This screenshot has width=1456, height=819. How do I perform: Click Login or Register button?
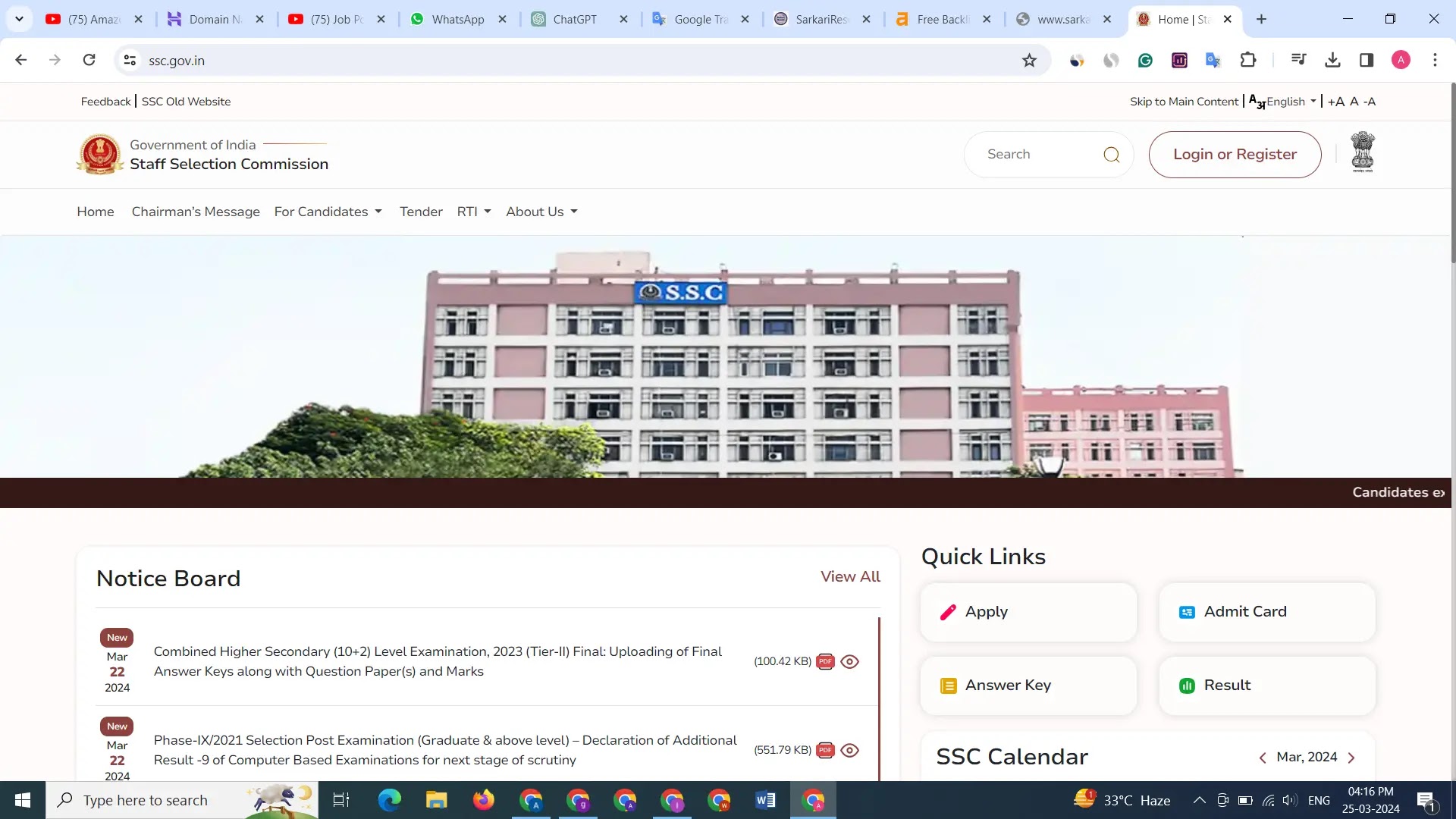click(1235, 155)
